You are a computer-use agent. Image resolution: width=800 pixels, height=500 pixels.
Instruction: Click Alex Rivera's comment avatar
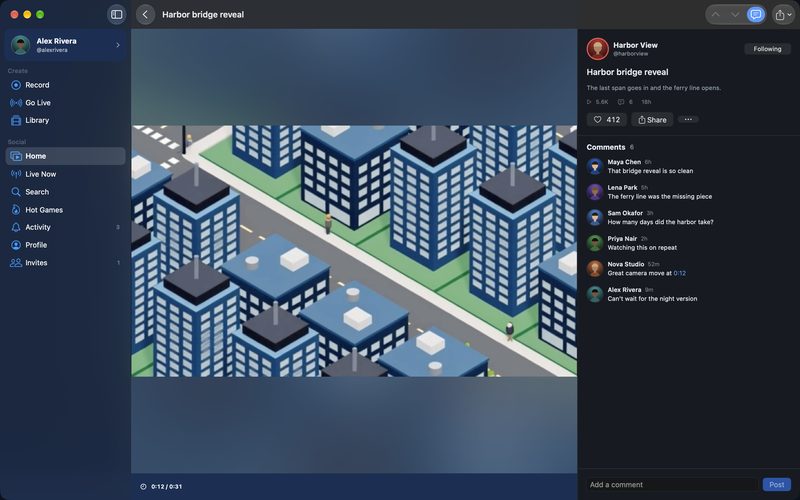tap(595, 294)
